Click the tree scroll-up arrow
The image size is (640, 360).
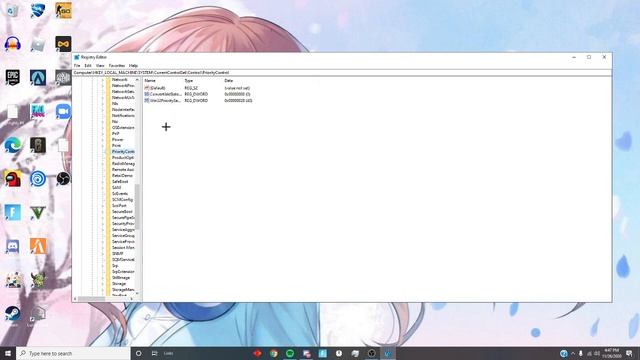[137, 80]
